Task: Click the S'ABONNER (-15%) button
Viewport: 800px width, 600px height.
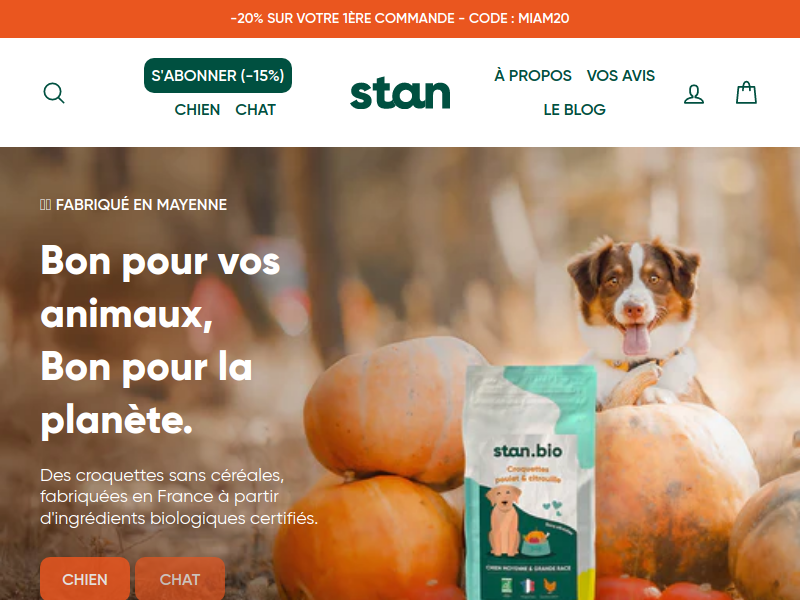Action: pyautogui.click(x=218, y=76)
